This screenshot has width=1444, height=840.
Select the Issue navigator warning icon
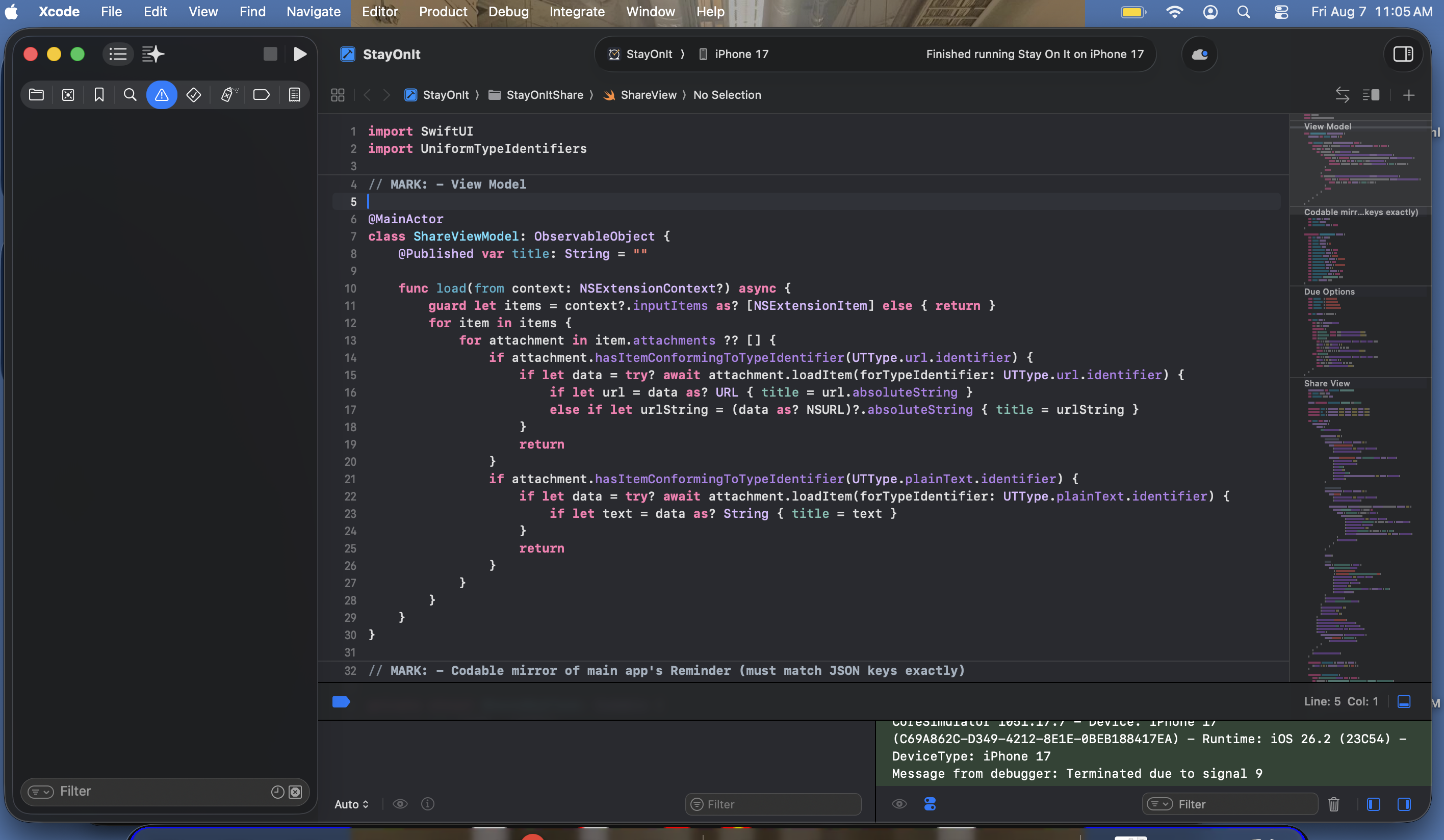[162, 94]
